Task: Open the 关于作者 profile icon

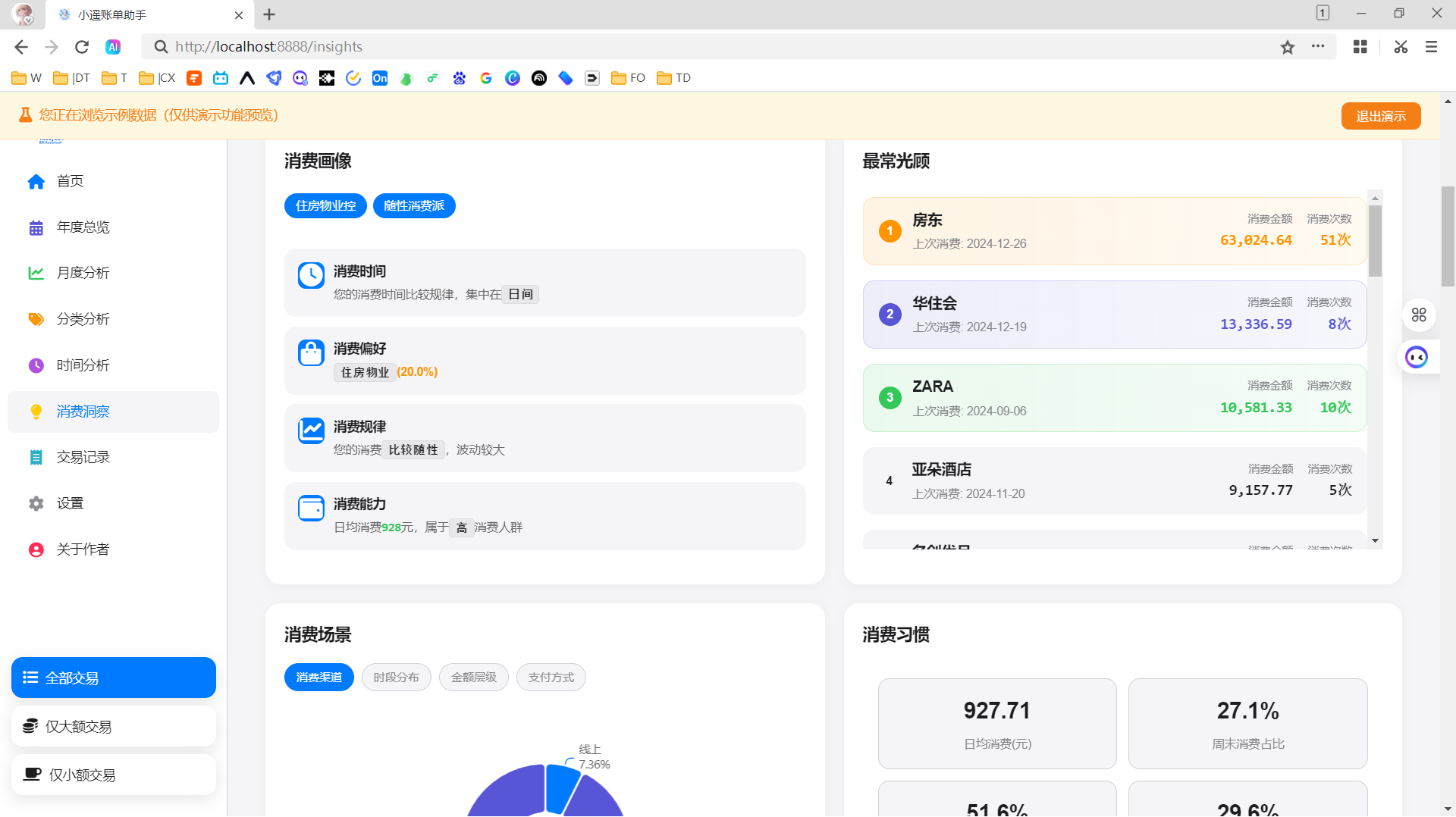Action: click(36, 549)
